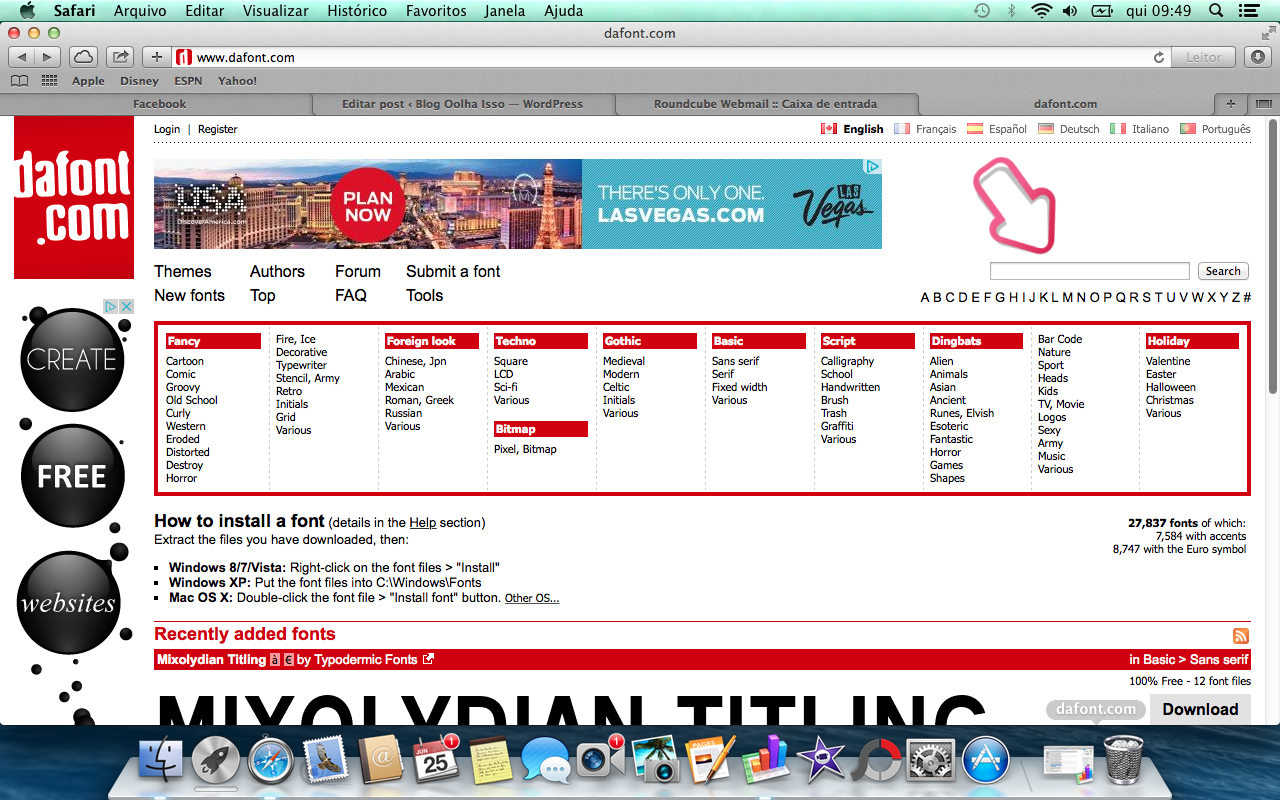Open Launchpad rocket in the Dock
This screenshot has width=1280, height=800.
pyautogui.click(x=216, y=761)
